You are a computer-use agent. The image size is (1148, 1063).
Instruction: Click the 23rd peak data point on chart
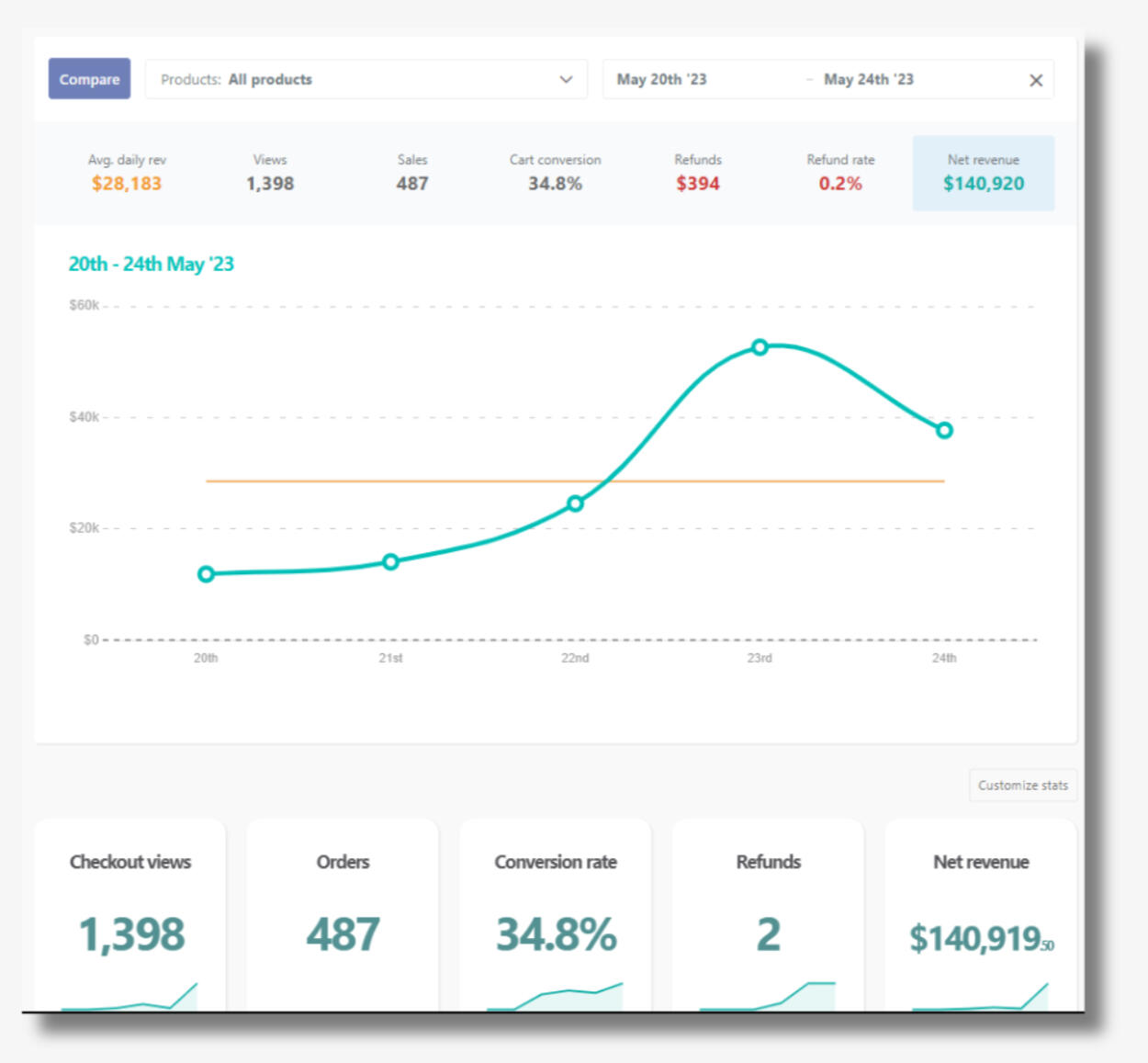coord(760,347)
